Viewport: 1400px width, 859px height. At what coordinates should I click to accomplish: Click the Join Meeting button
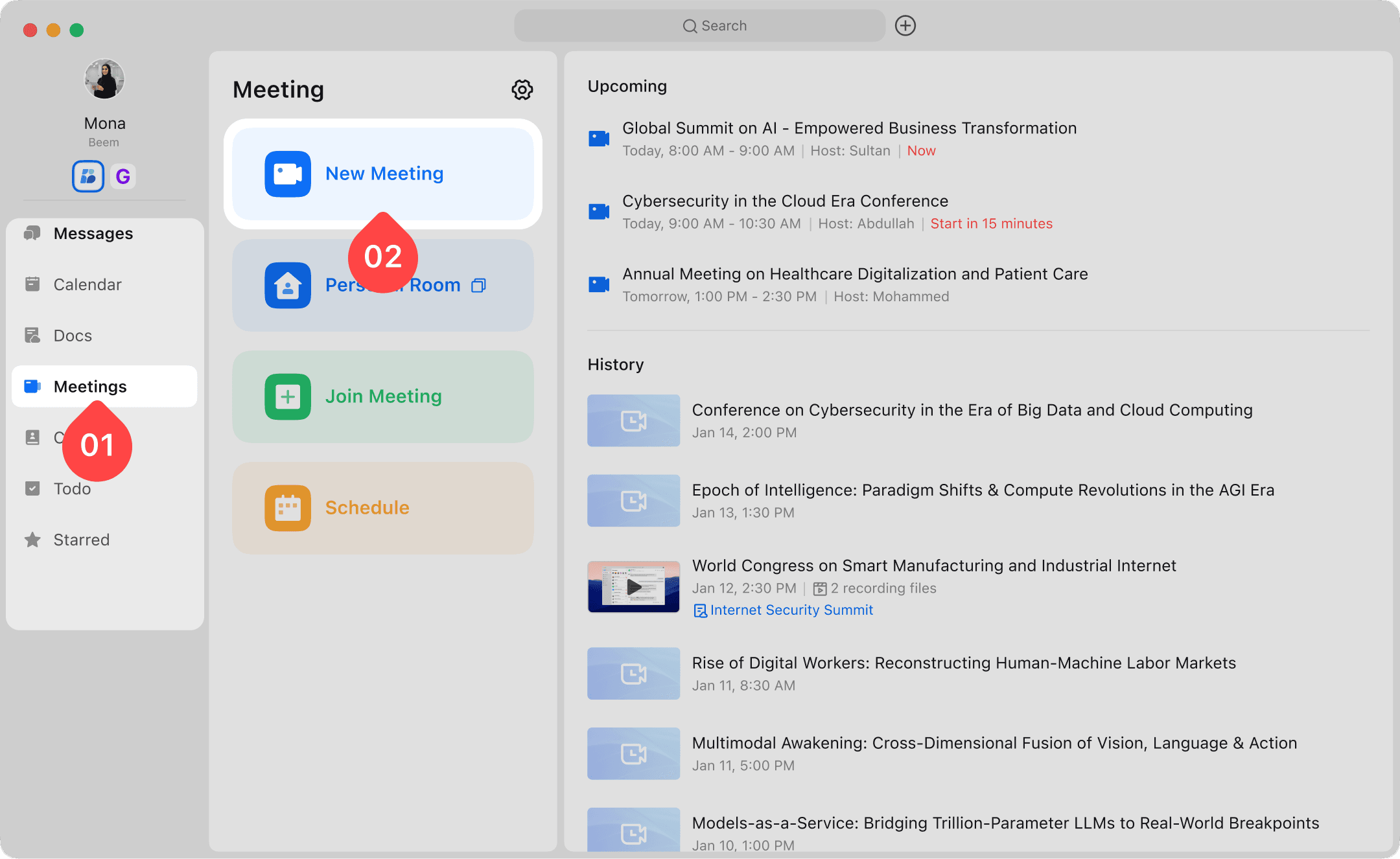[382, 396]
